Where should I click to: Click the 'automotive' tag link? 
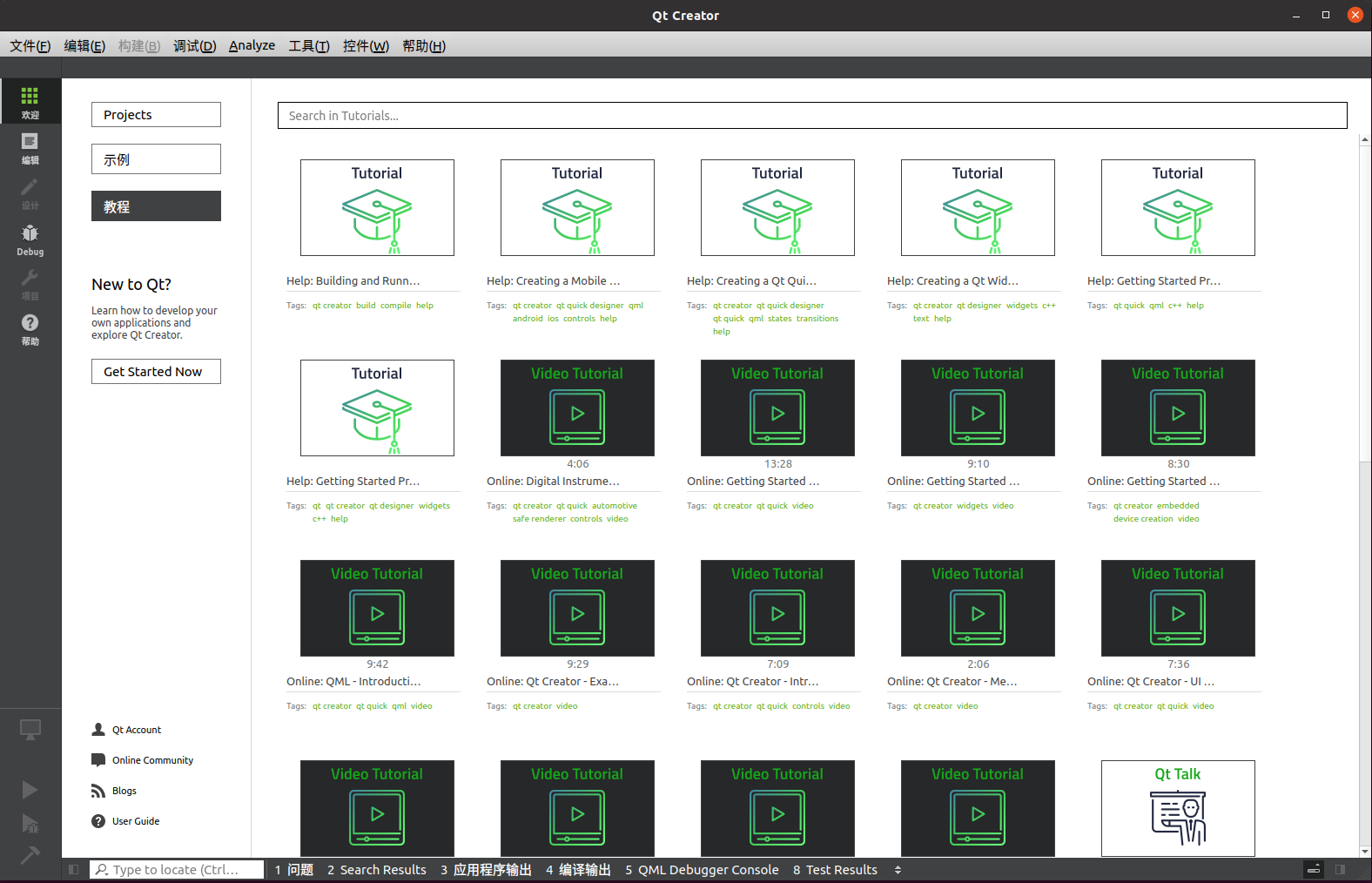[x=615, y=506]
